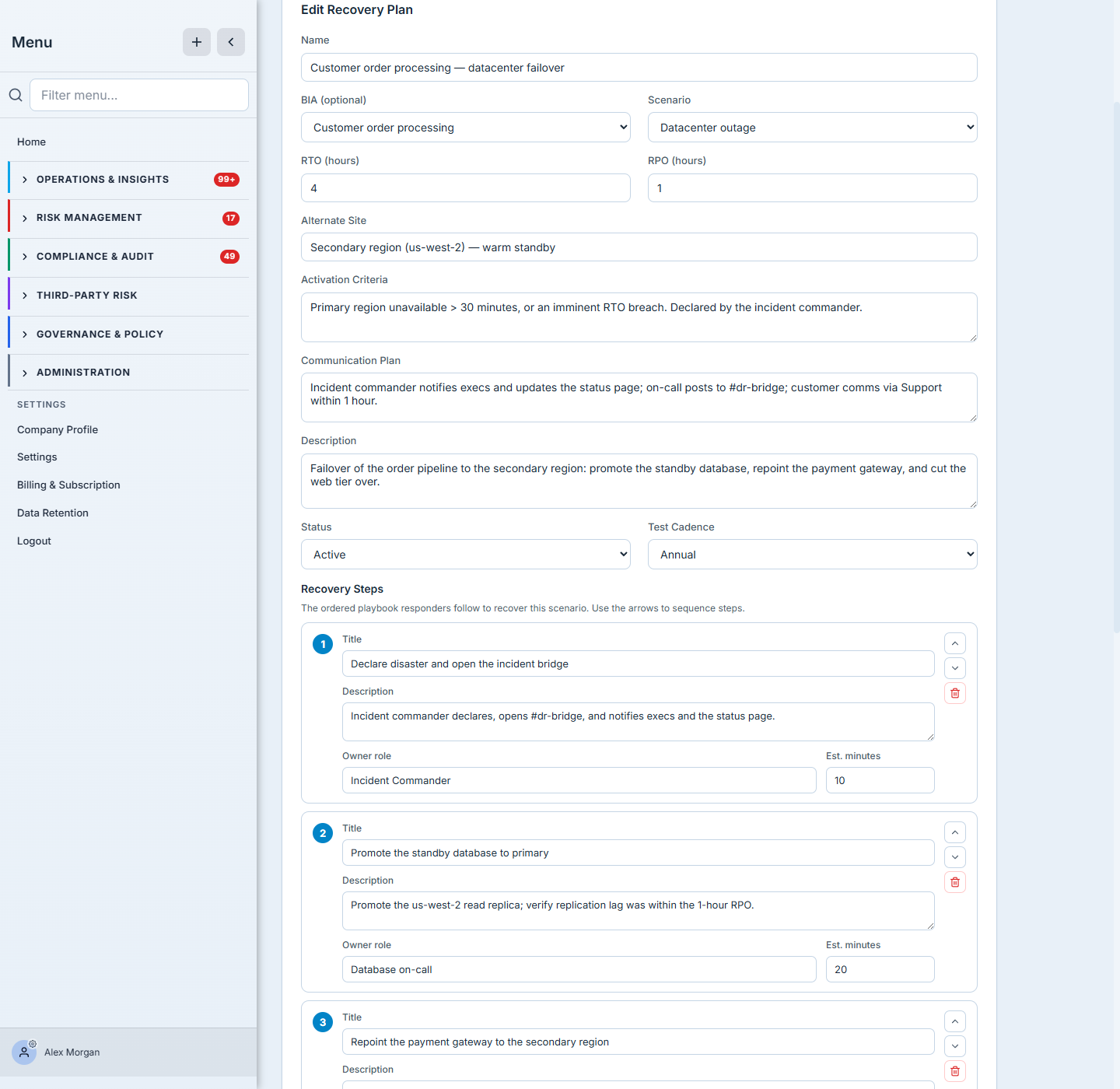Click the 17 badge on Risk Management
The image size is (1120, 1089).
[231, 219]
